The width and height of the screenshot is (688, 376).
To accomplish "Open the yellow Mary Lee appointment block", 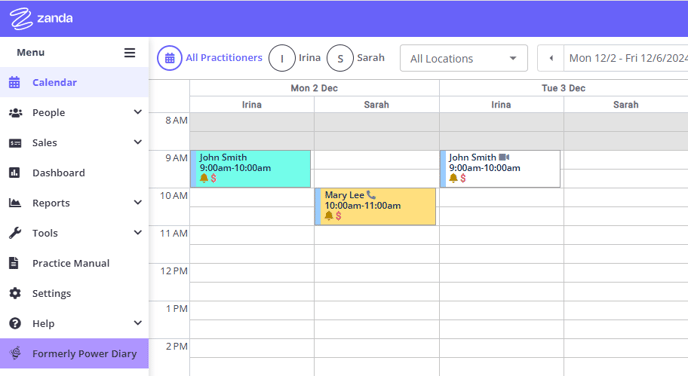I will [x=376, y=207].
